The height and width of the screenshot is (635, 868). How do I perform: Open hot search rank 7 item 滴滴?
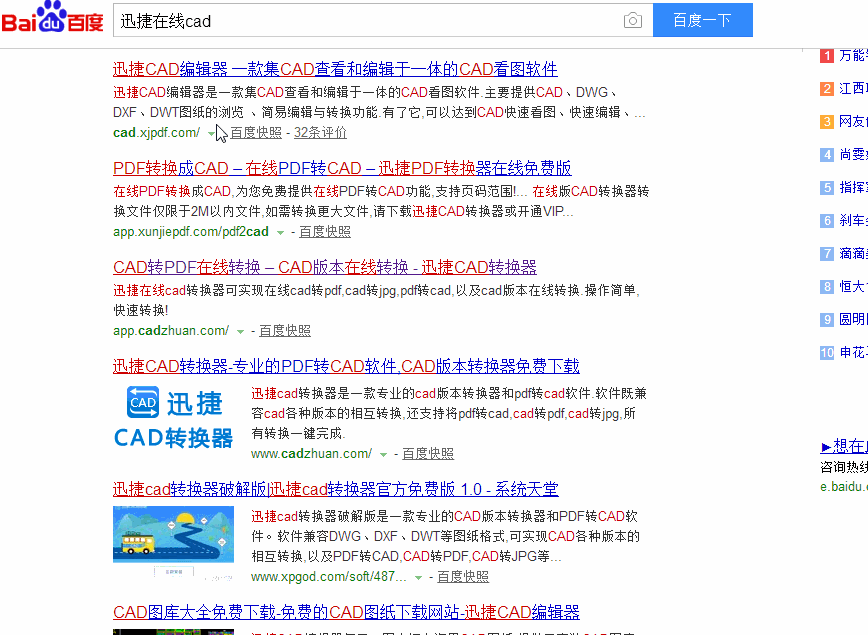tap(853, 254)
